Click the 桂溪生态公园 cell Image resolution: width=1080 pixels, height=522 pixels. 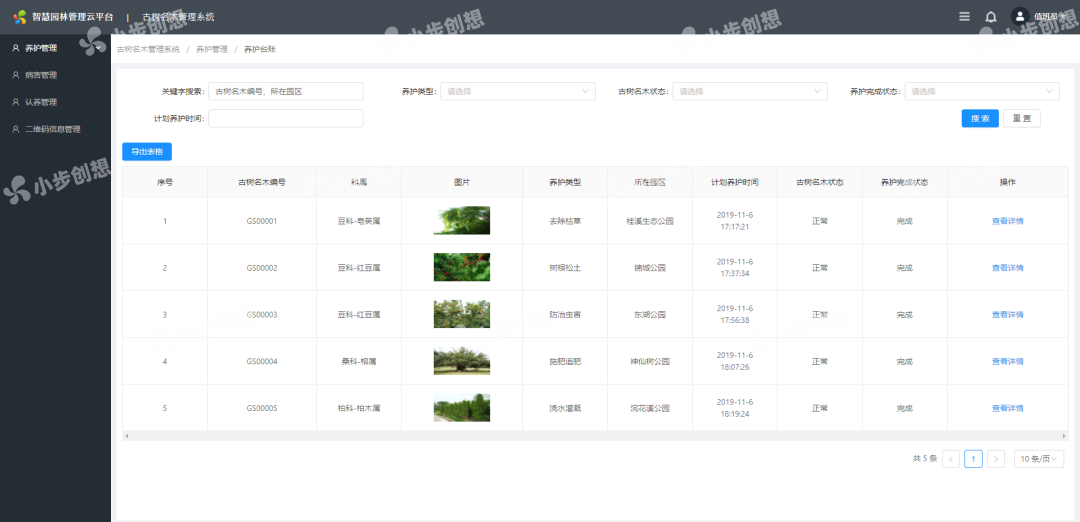650,221
